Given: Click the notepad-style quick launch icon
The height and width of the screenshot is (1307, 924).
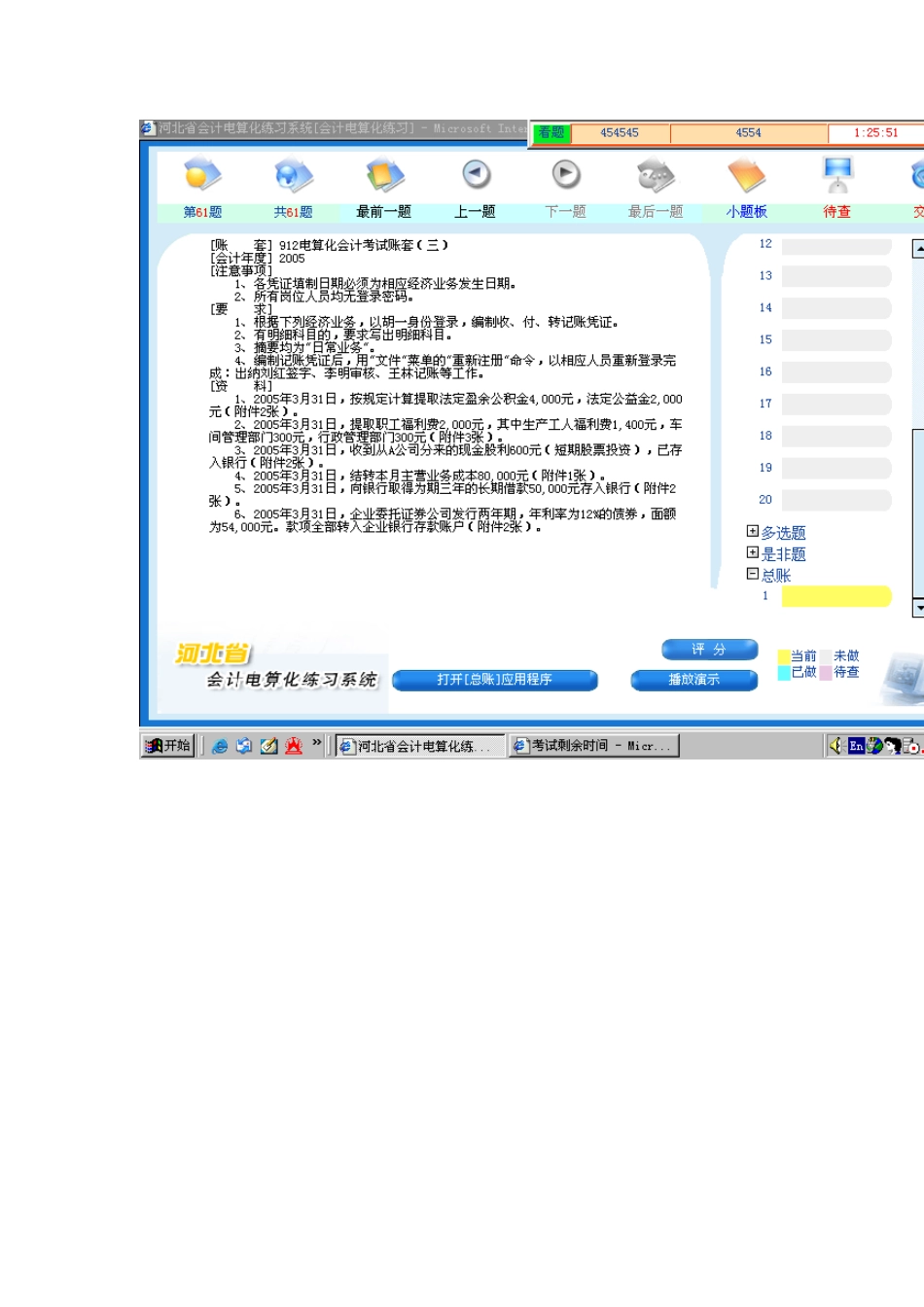Looking at the screenshot, I should pyautogui.click(x=268, y=746).
